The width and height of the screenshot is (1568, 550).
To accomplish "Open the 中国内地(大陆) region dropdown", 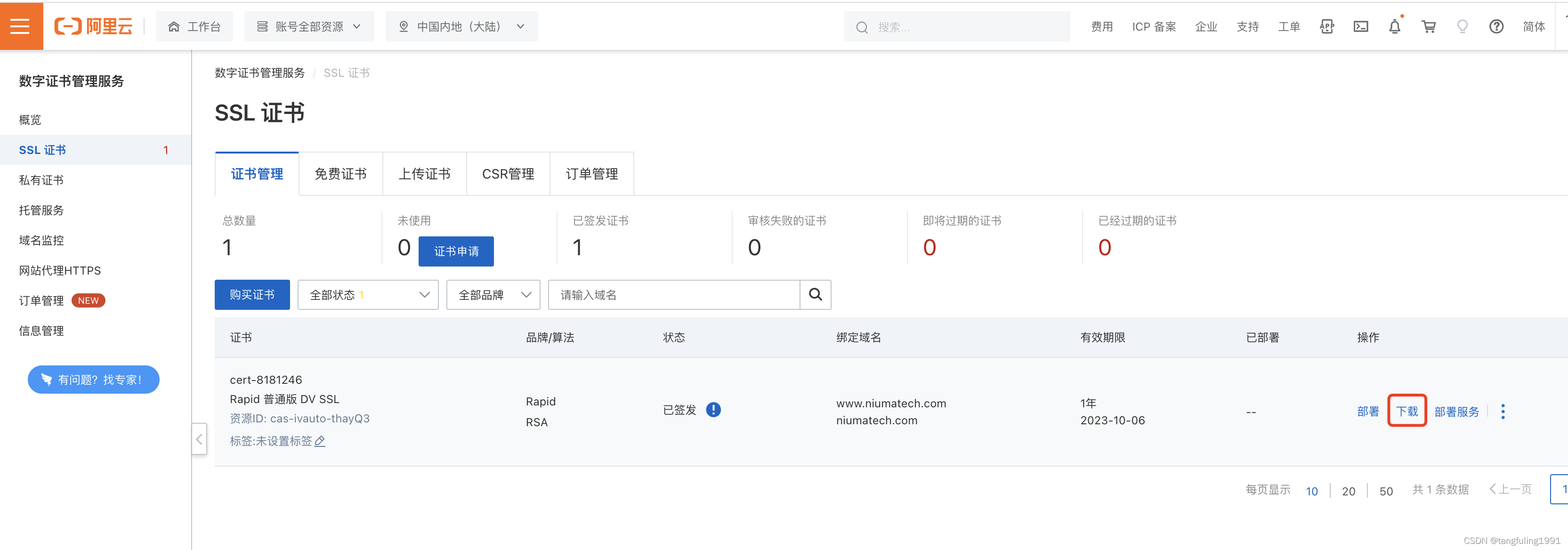I will [461, 27].
